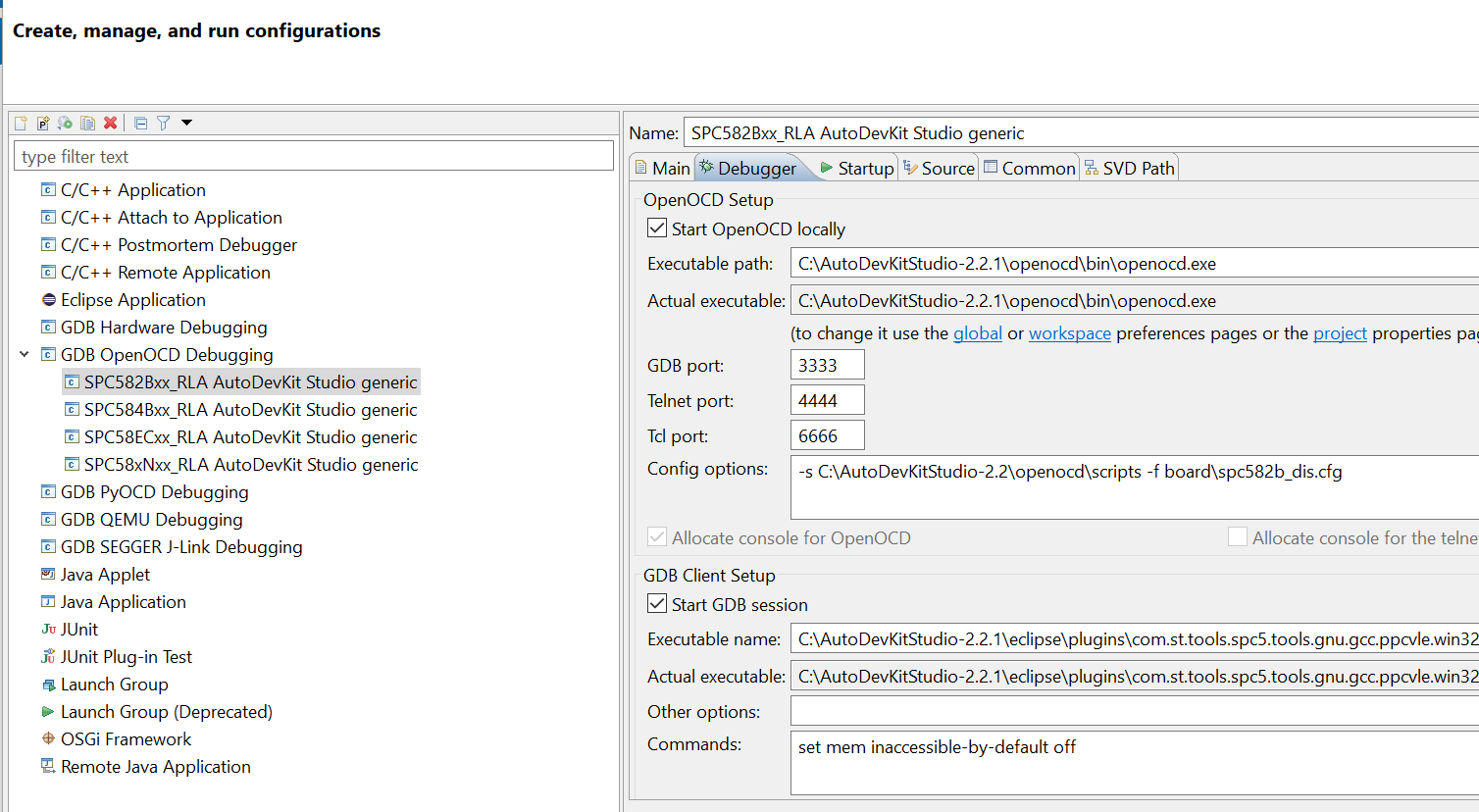The width and height of the screenshot is (1479, 812).
Task: Create a new launch configuration
Action: [20, 123]
